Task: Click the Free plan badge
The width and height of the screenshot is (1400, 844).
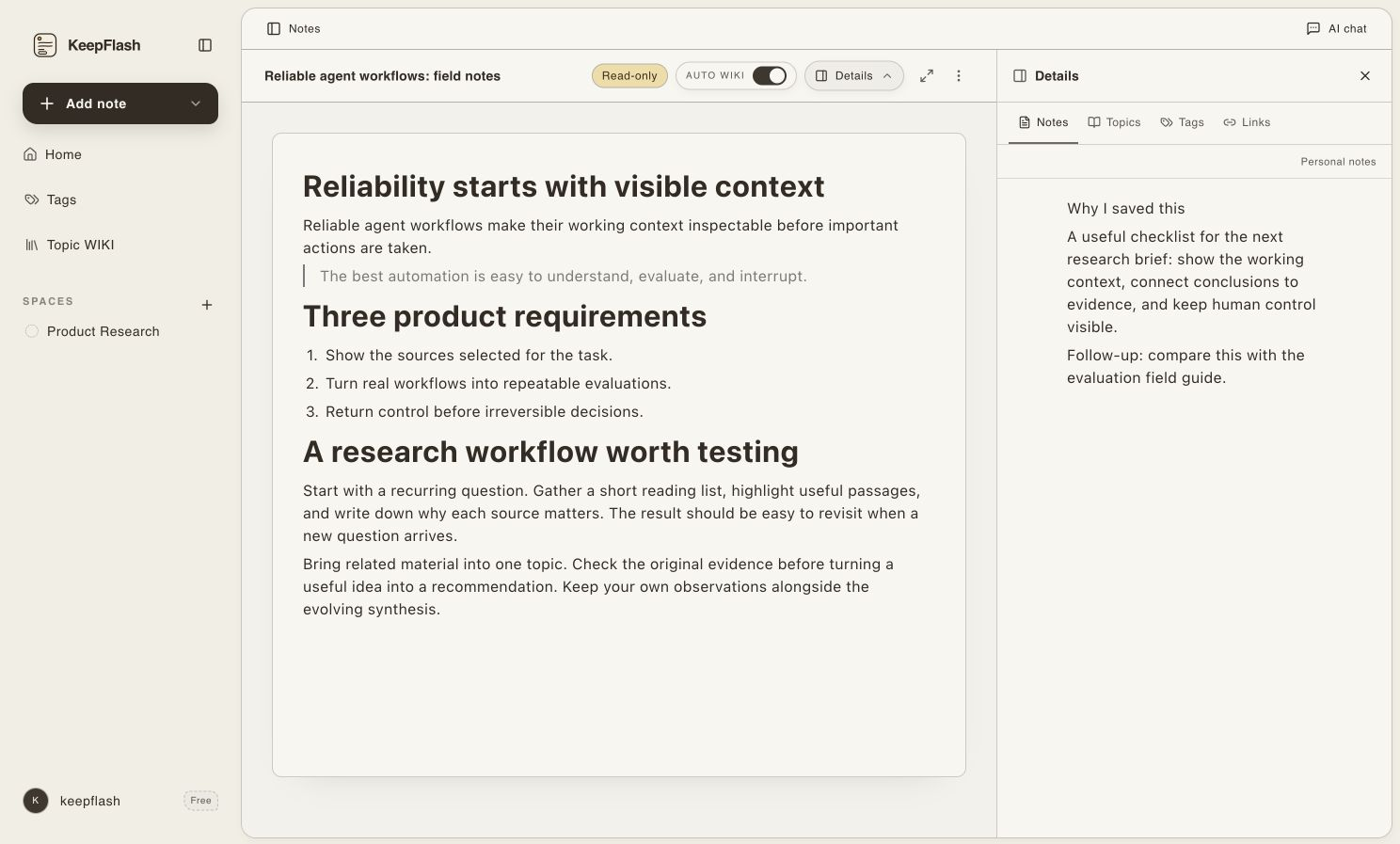Action: click(200, 801)
